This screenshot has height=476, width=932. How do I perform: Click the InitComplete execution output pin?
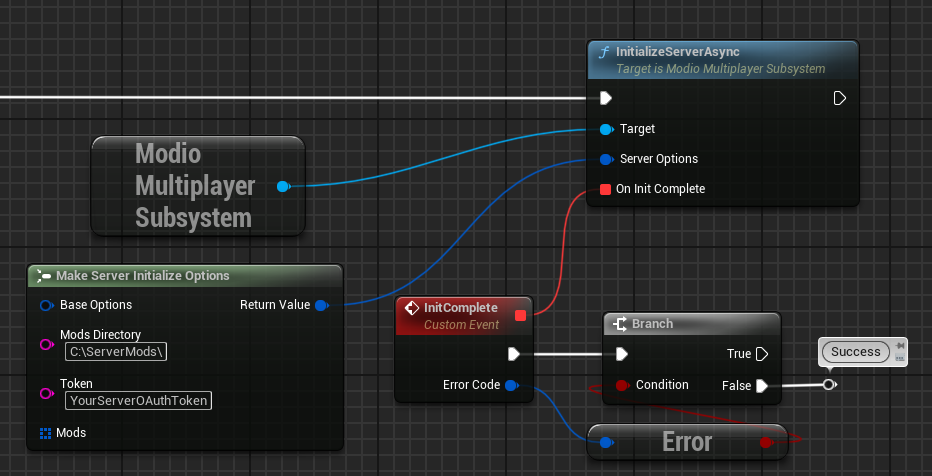[514, 354]
